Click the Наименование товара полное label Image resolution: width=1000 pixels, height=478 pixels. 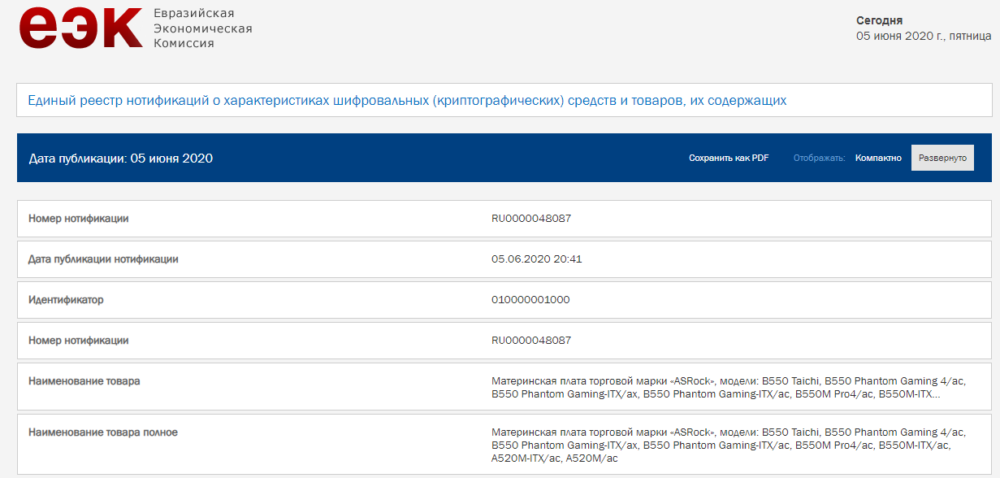click(x=103, y=432)
